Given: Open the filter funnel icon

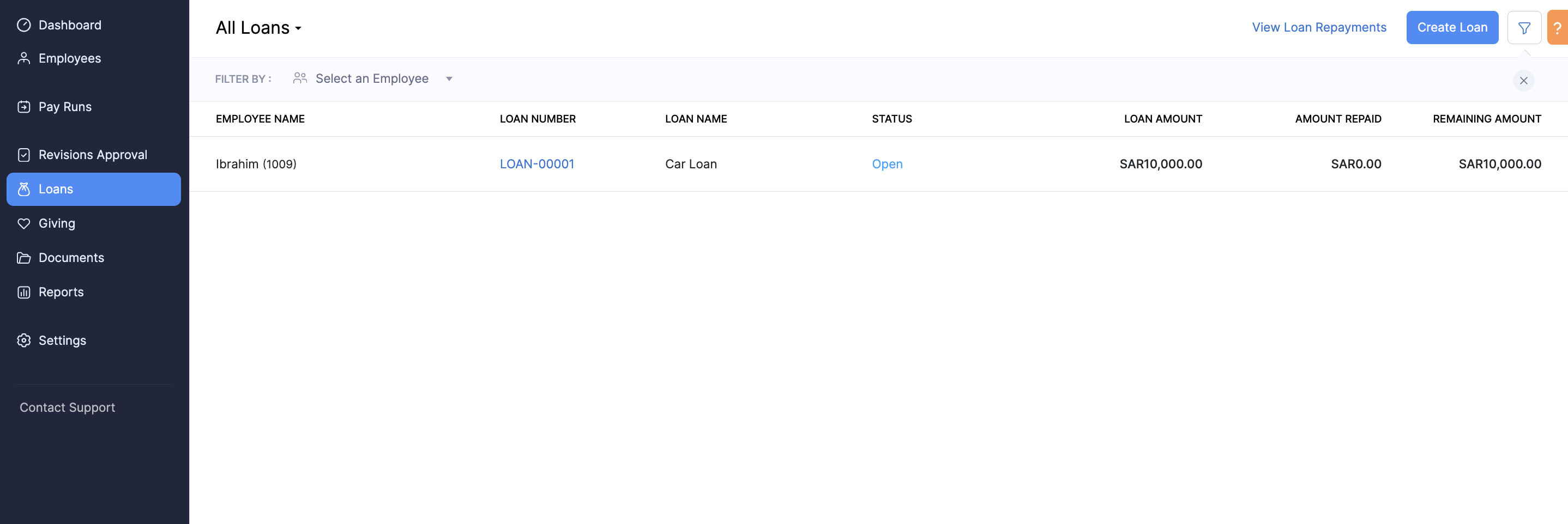Looking at the screenshot, I should point(1524,27).
